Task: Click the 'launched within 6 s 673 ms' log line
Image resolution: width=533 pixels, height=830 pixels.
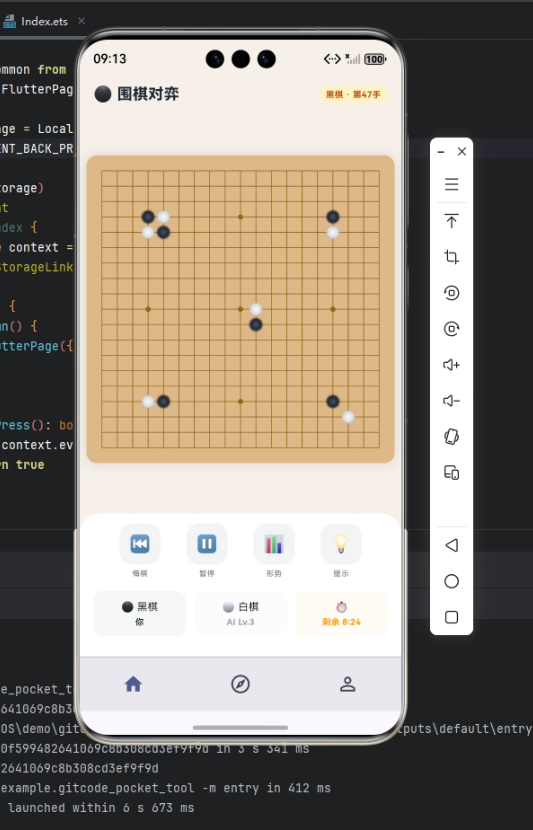Action: tap(101, 808)
